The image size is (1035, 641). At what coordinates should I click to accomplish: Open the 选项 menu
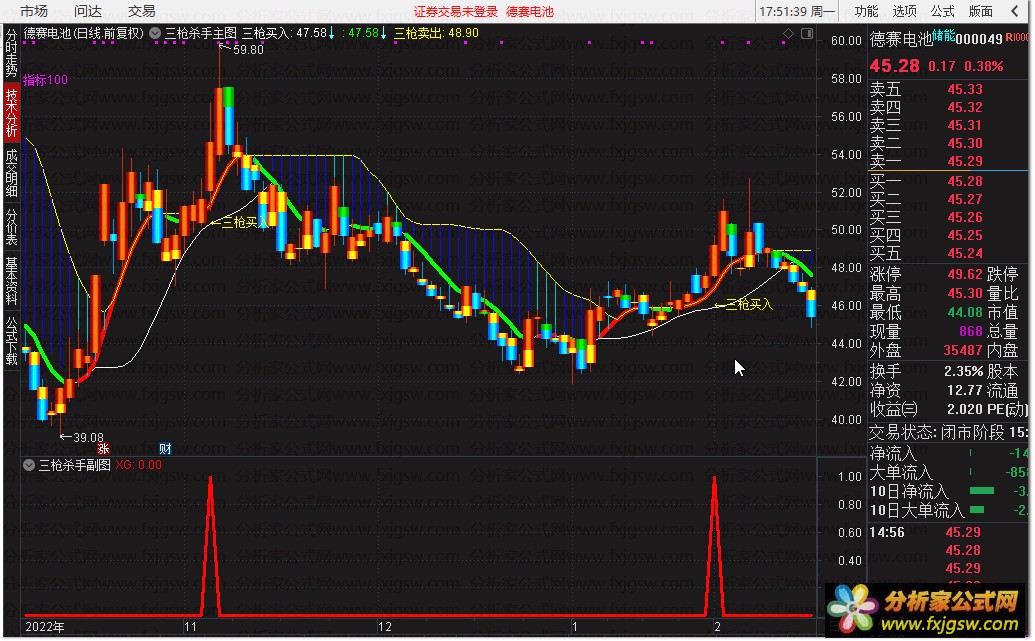[x=904, y=11]
